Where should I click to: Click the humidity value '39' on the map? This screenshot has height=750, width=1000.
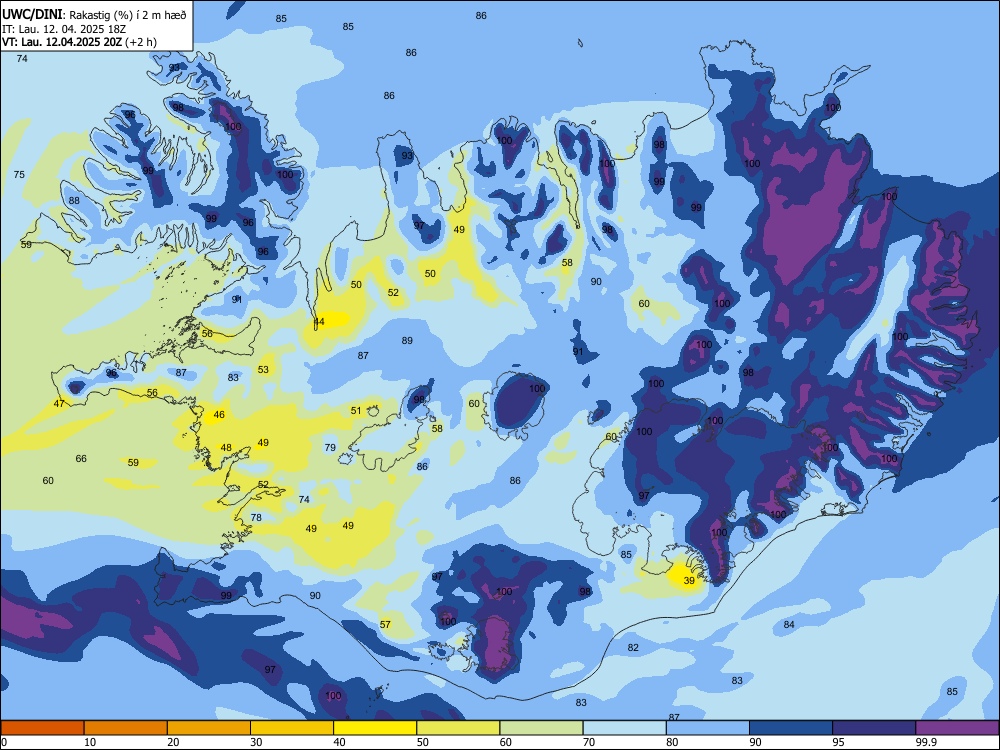point(689,581)
